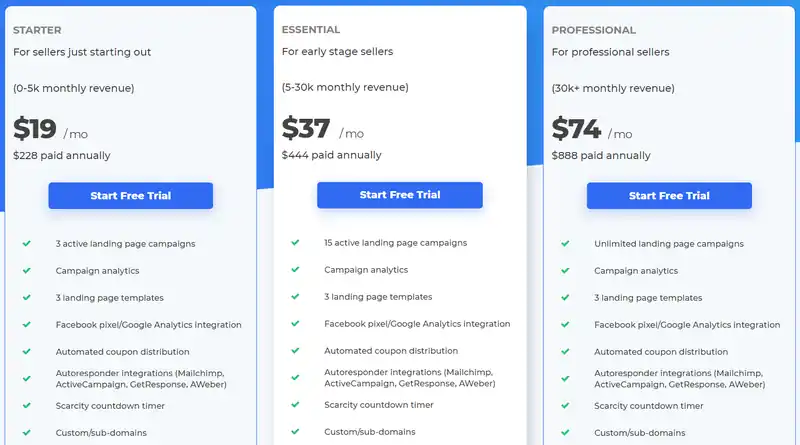Click checkmark beside Unlimited landing page campaigns
This screenshot has width=800, height=445.
point(565,243)
